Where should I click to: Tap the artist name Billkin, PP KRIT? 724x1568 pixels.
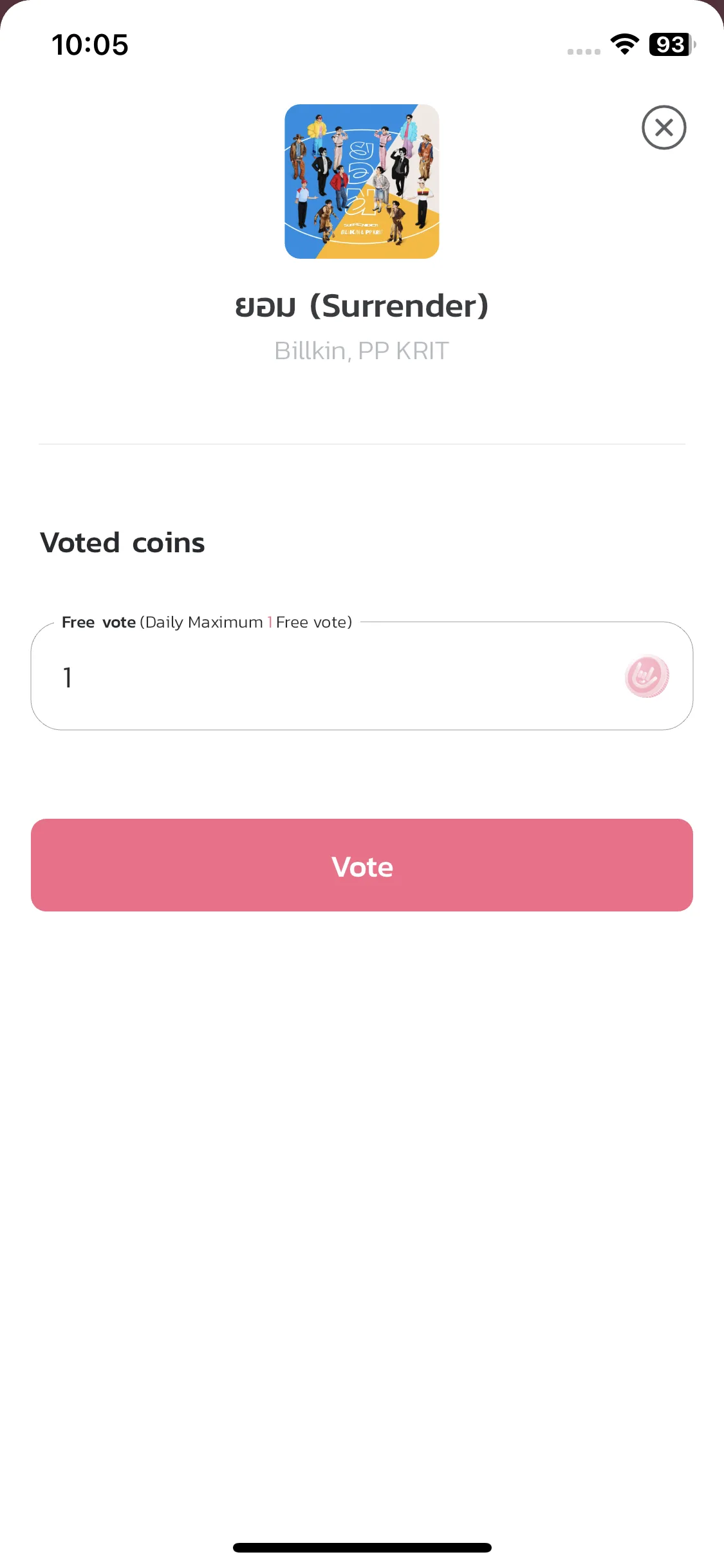tap(362, 351)
